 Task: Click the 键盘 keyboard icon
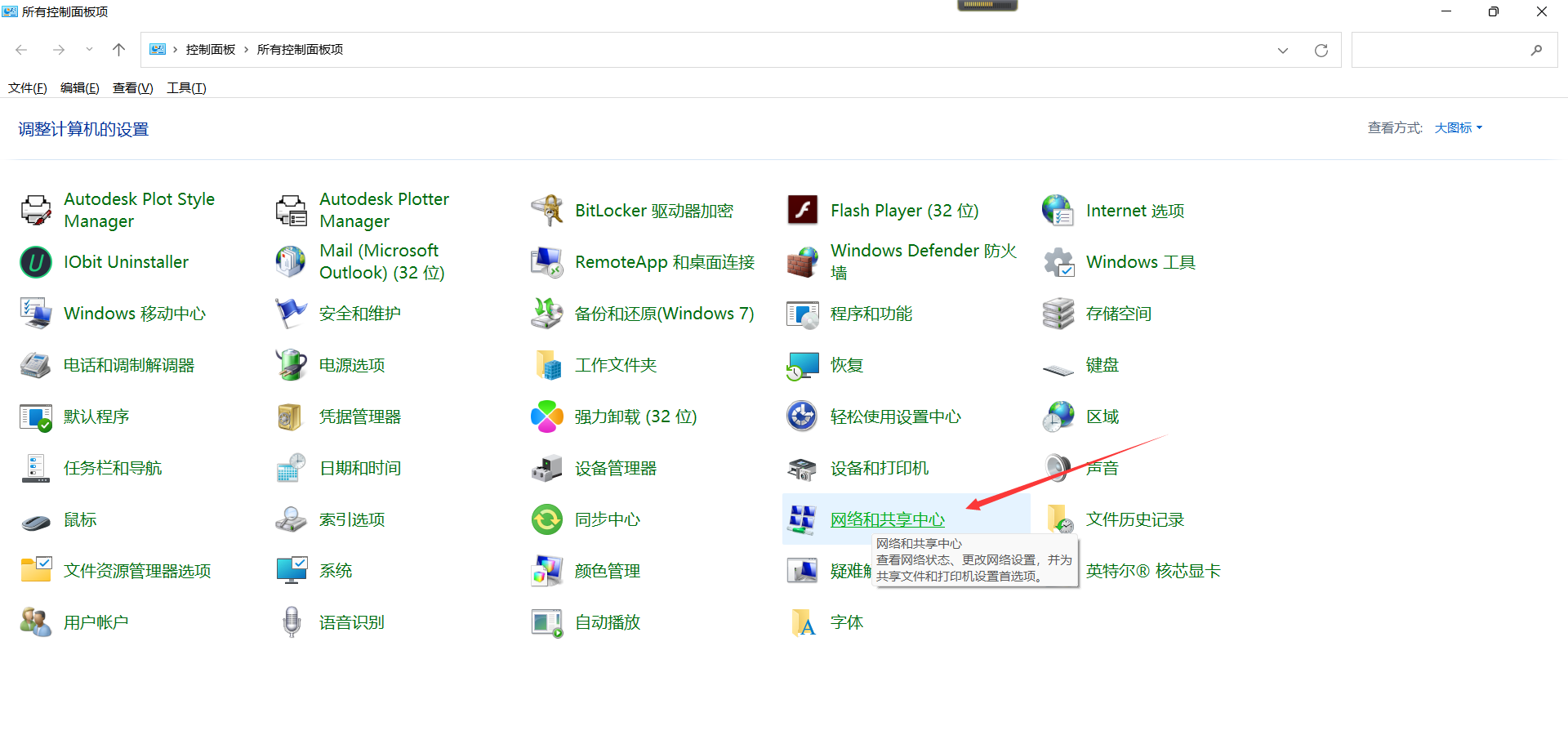[1058, 370]
